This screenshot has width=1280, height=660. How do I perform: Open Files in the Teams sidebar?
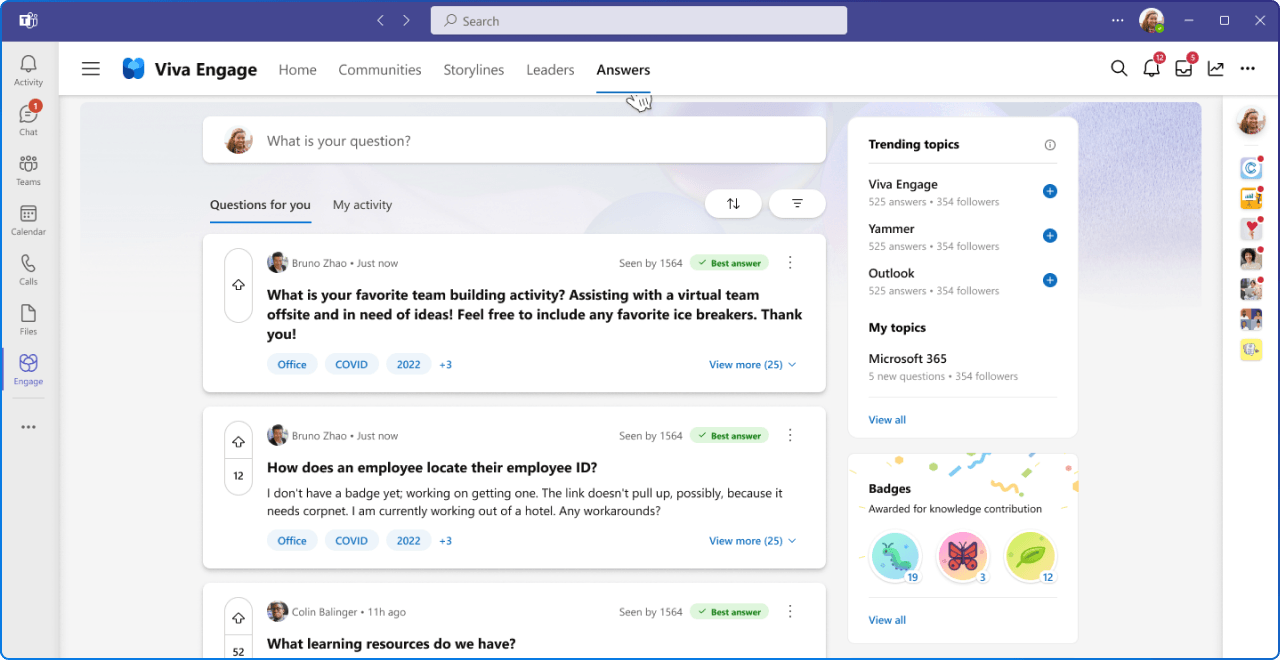tap(28, 318)
